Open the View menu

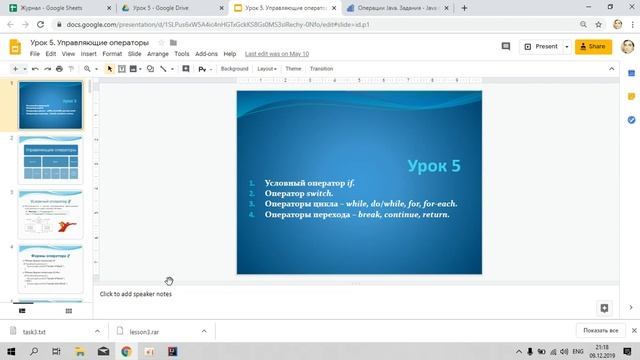68,54
